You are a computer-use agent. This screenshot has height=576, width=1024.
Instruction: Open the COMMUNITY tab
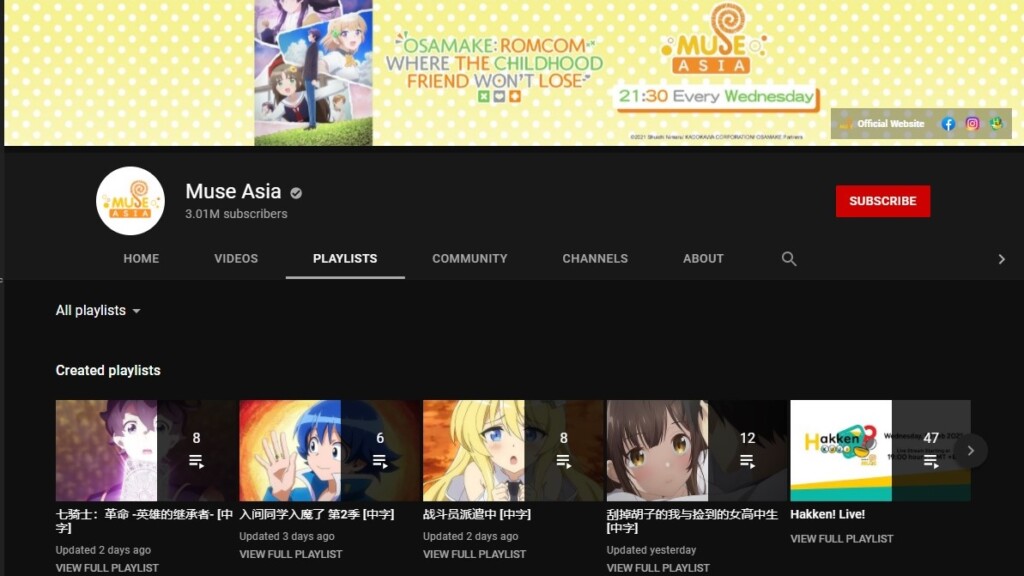pos(470,259)
